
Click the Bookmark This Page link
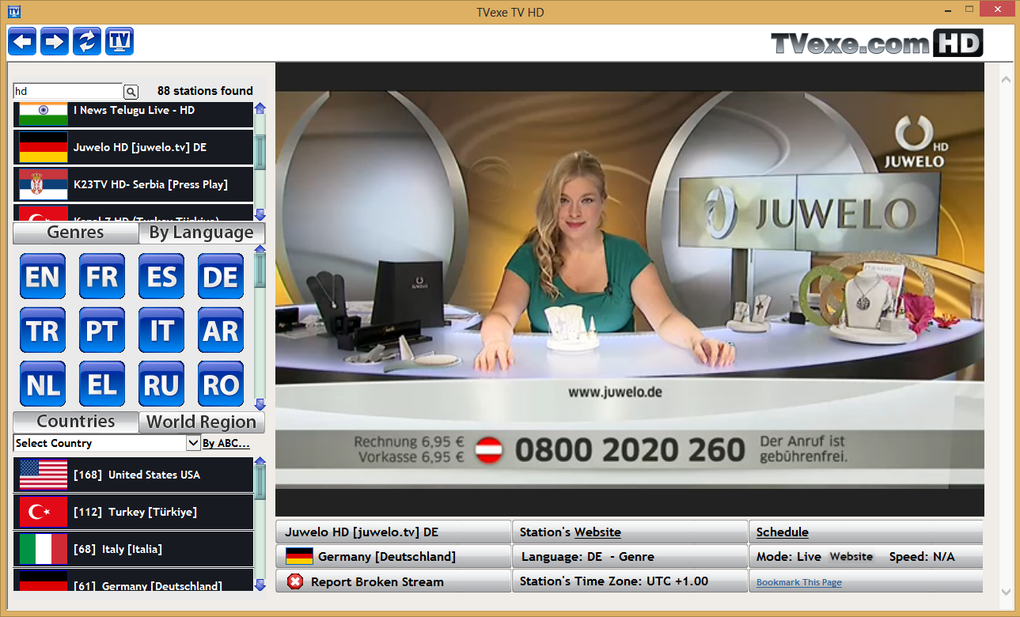point(799,583)
